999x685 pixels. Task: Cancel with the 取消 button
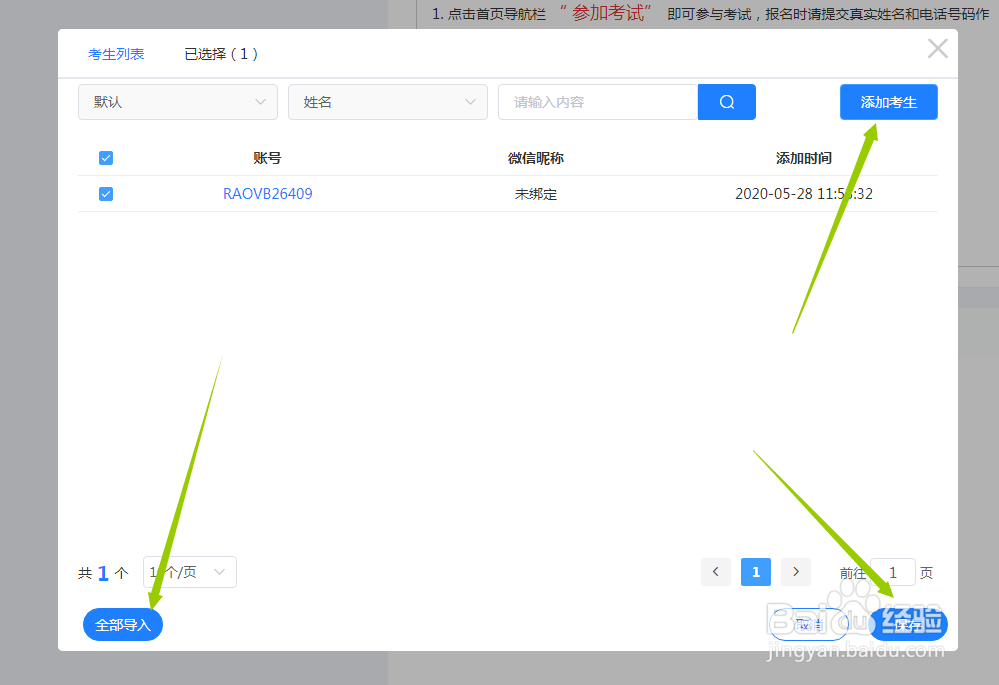(x=806, y=622)
